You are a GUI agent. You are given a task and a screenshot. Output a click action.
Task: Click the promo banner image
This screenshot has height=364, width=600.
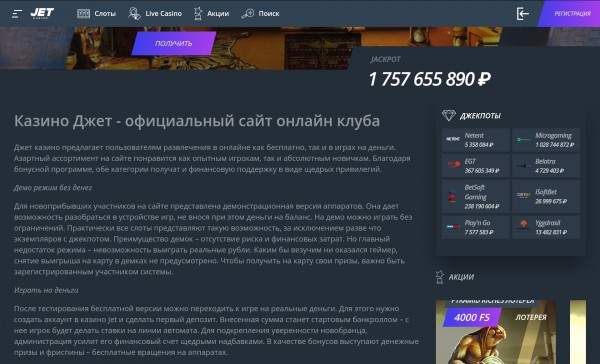tap(283, 48)
